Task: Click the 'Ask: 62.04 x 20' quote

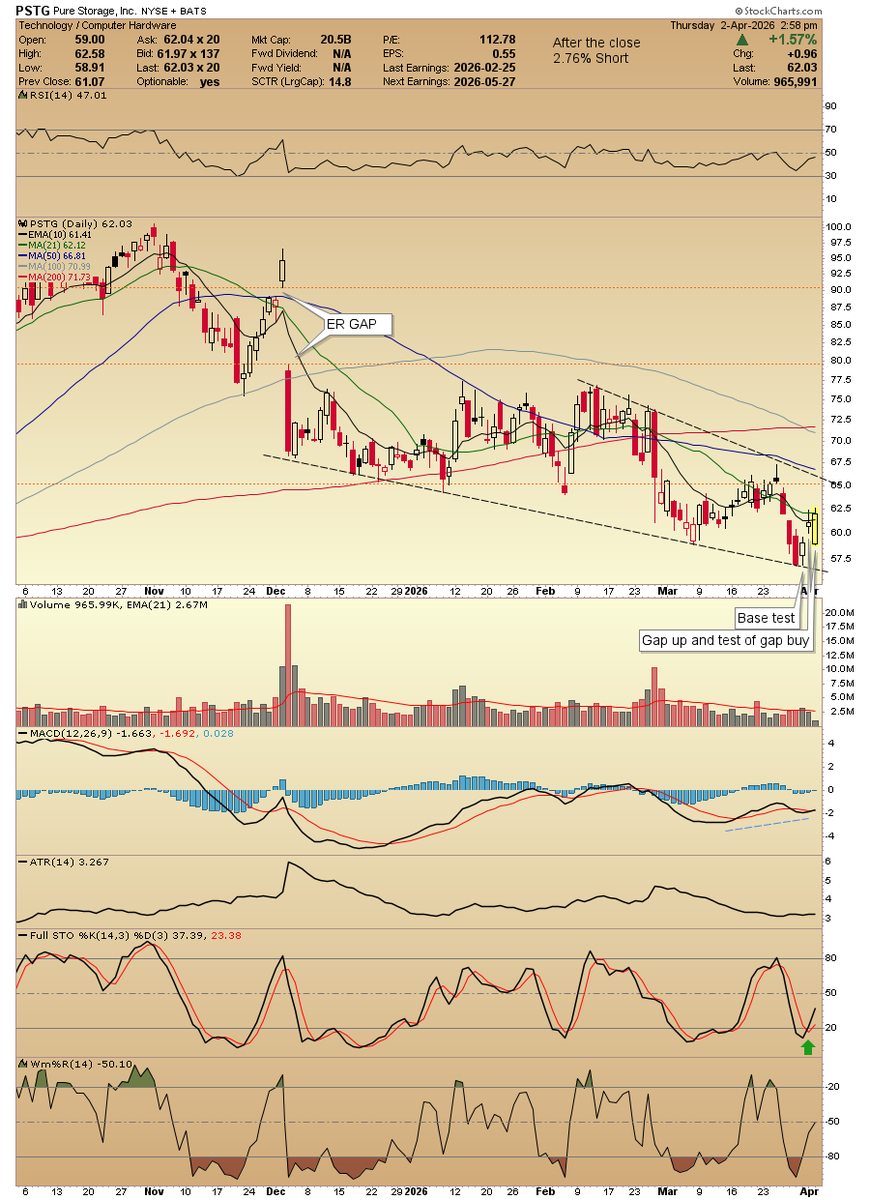Action: tap(178, 39)
